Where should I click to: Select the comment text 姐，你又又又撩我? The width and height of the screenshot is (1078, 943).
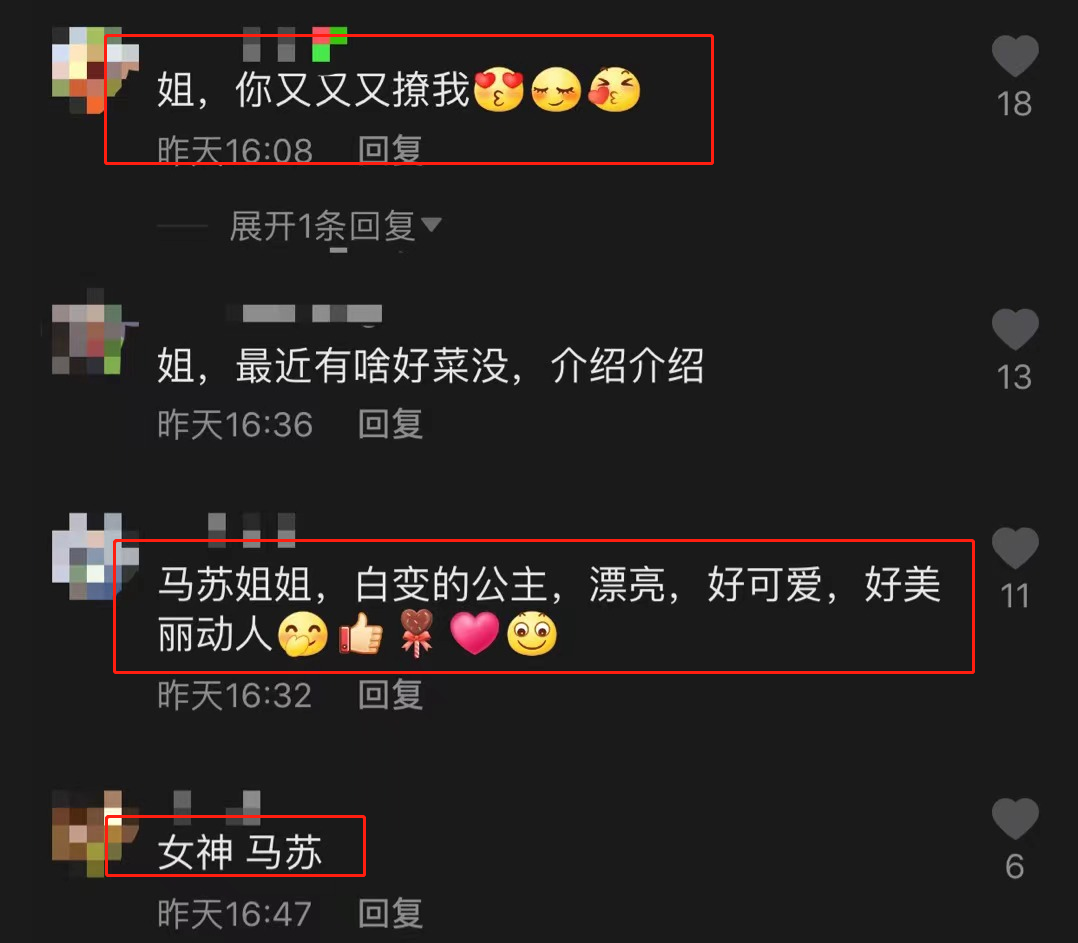(x=314, y=89)
